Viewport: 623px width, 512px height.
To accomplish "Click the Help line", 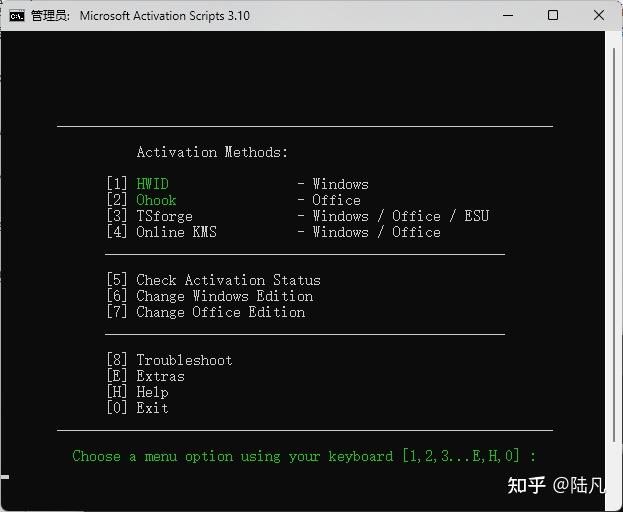I will coord(137,392).
